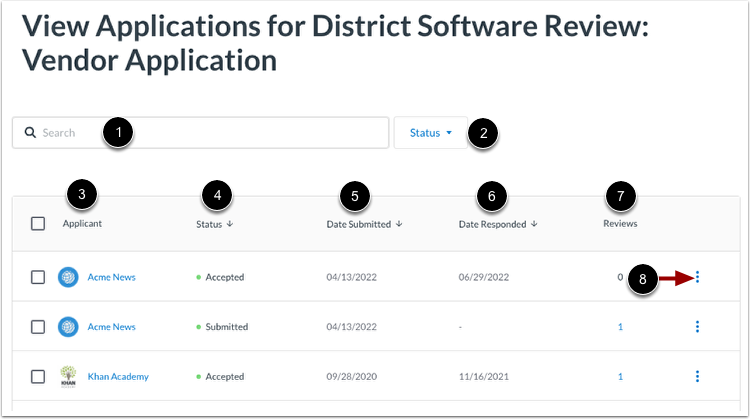750x419 pixels.
Task: Click the Submitted status text
Action: click(x=227, y=327)
